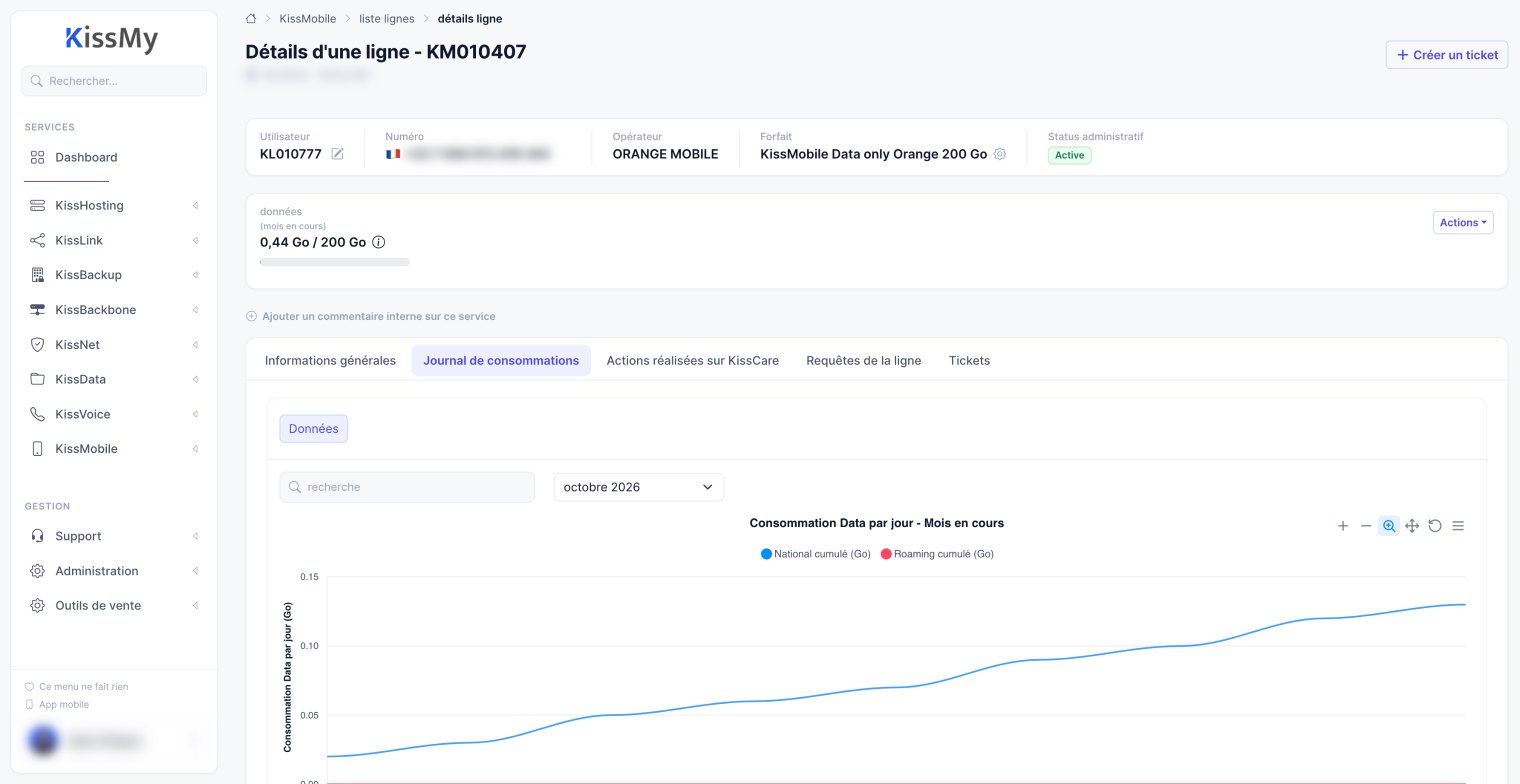Image resolution: width=1520 pixels, height=784 pixels.
Task: Select the Données filter button
Action: 313,429
